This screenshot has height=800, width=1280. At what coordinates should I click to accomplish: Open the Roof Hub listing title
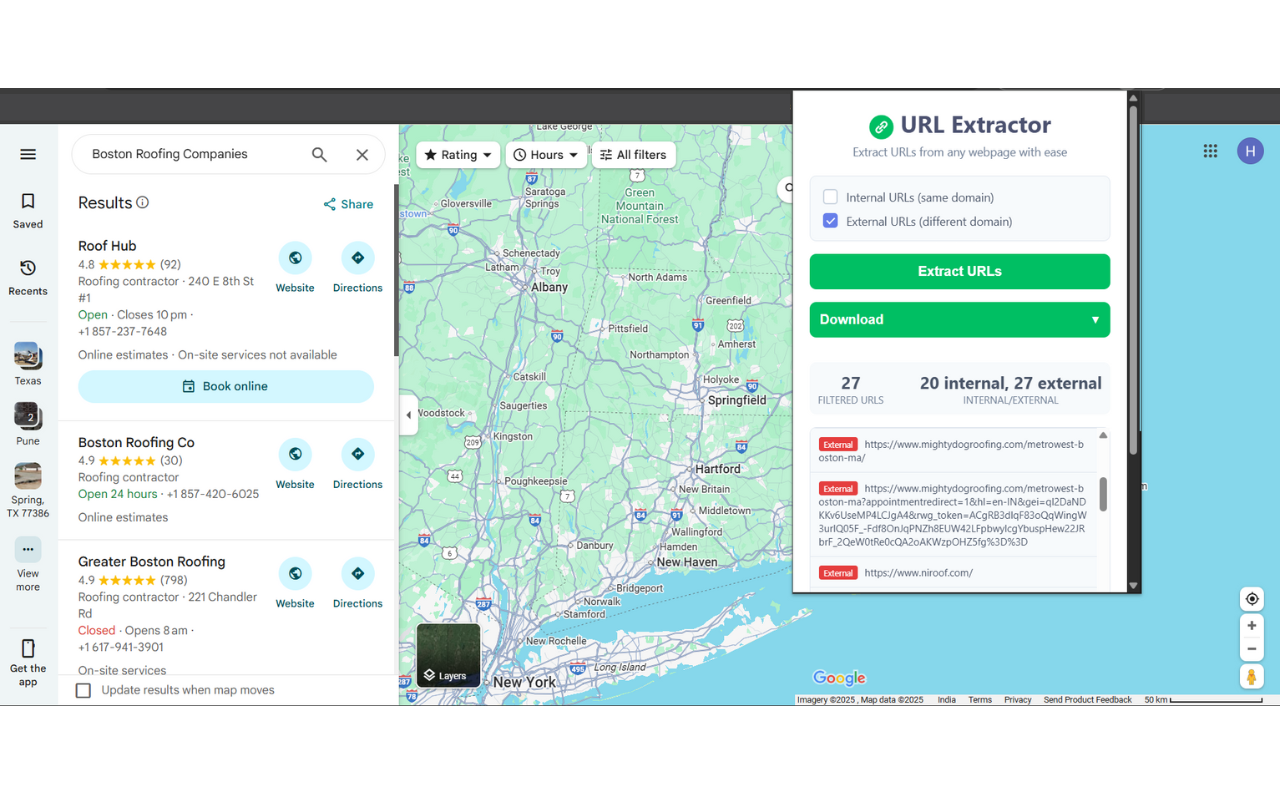coord(107,246)
